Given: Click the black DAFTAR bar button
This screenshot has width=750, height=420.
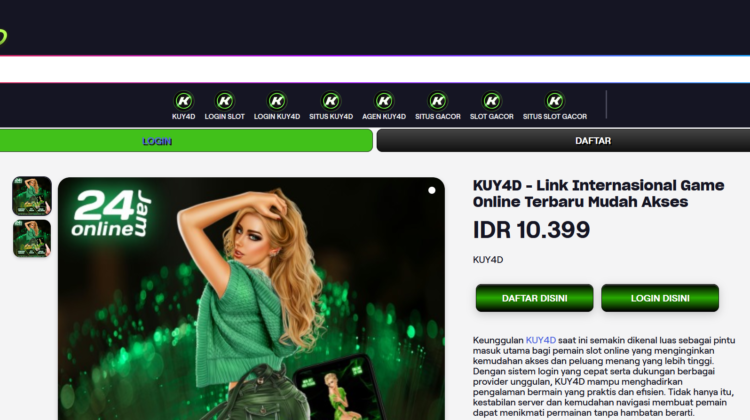Looking at the screenshot, I should (563, 141).
